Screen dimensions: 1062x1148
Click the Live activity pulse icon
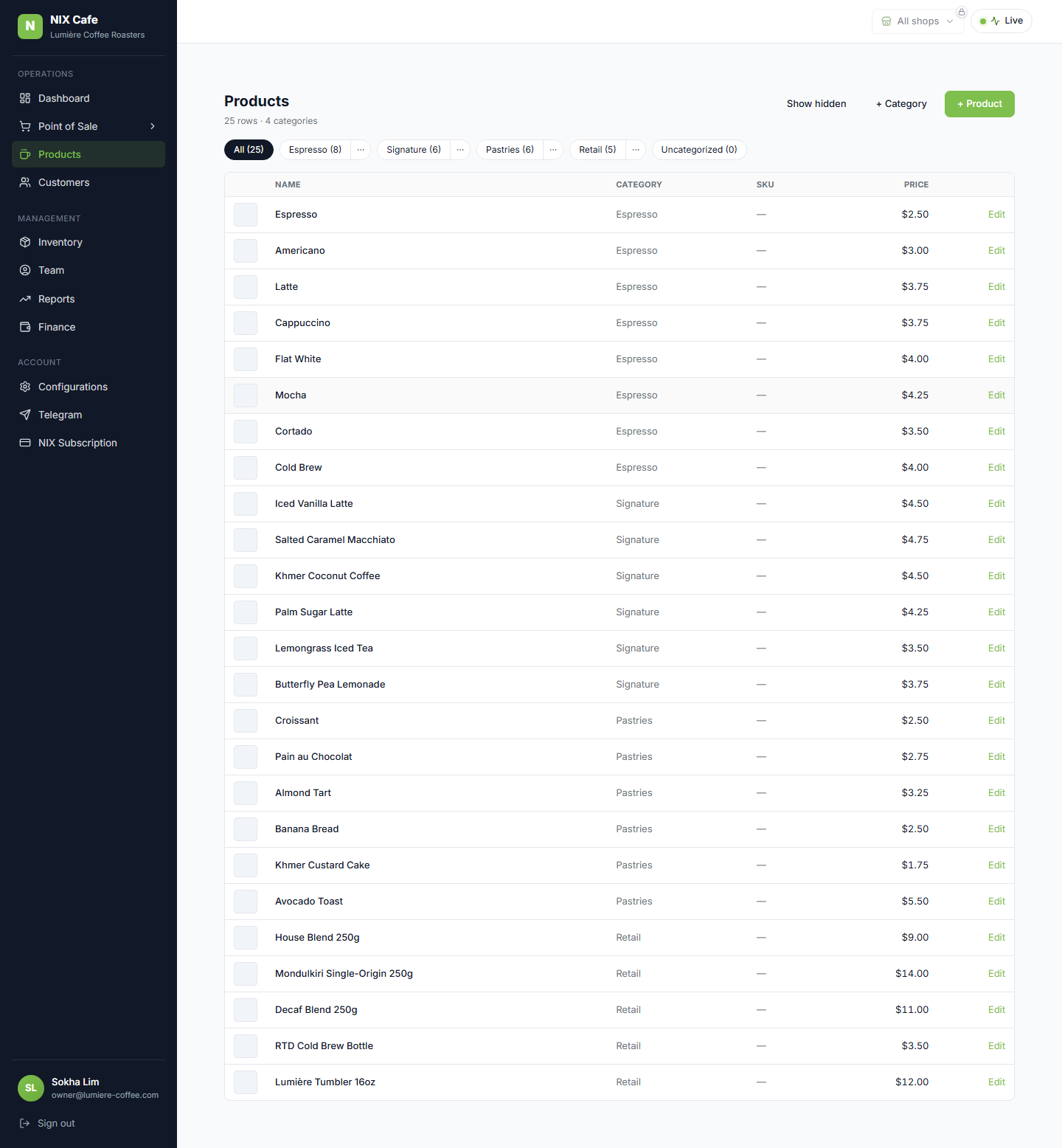click(x=996, y=21)
